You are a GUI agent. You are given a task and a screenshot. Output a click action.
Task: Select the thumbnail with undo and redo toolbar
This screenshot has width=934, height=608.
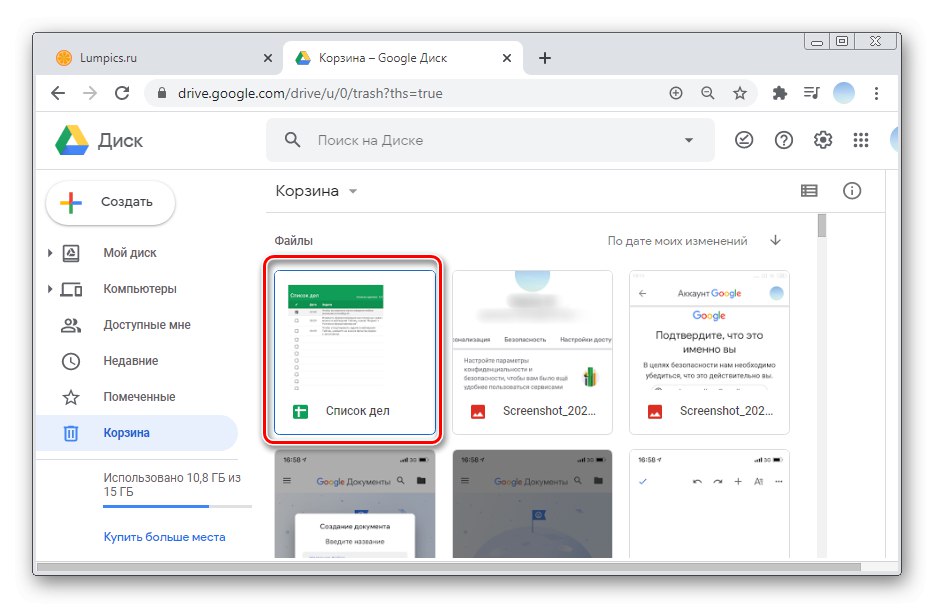(709, 504)
